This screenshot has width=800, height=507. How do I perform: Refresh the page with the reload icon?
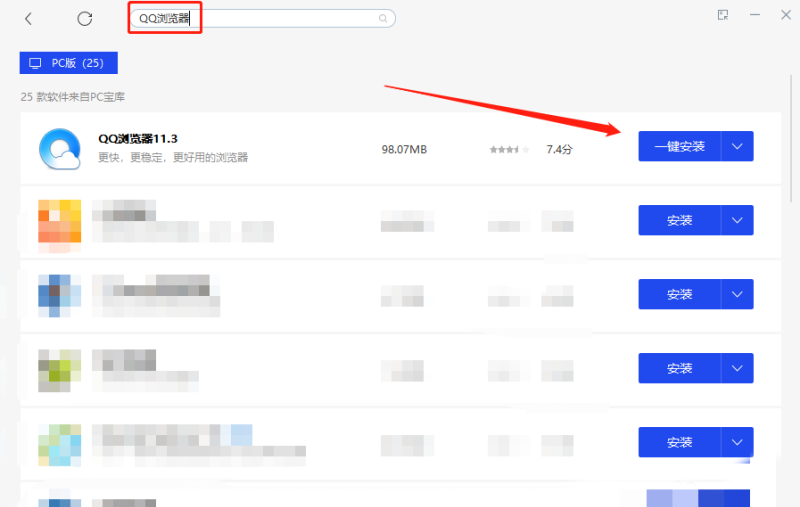[x=85, y=19]
